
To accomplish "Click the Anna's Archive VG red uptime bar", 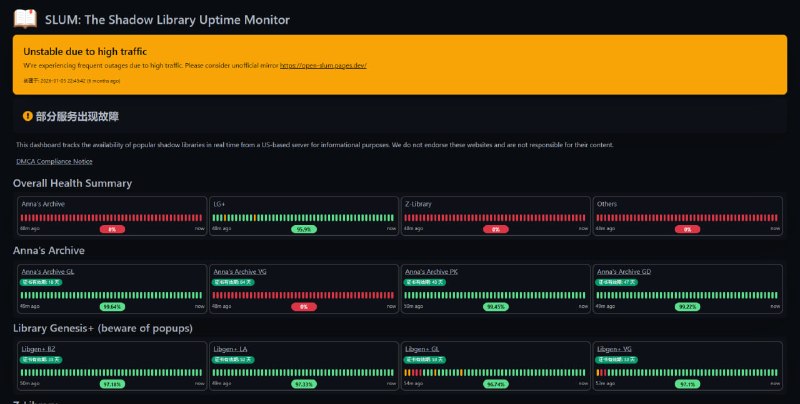I will point(303,295).
